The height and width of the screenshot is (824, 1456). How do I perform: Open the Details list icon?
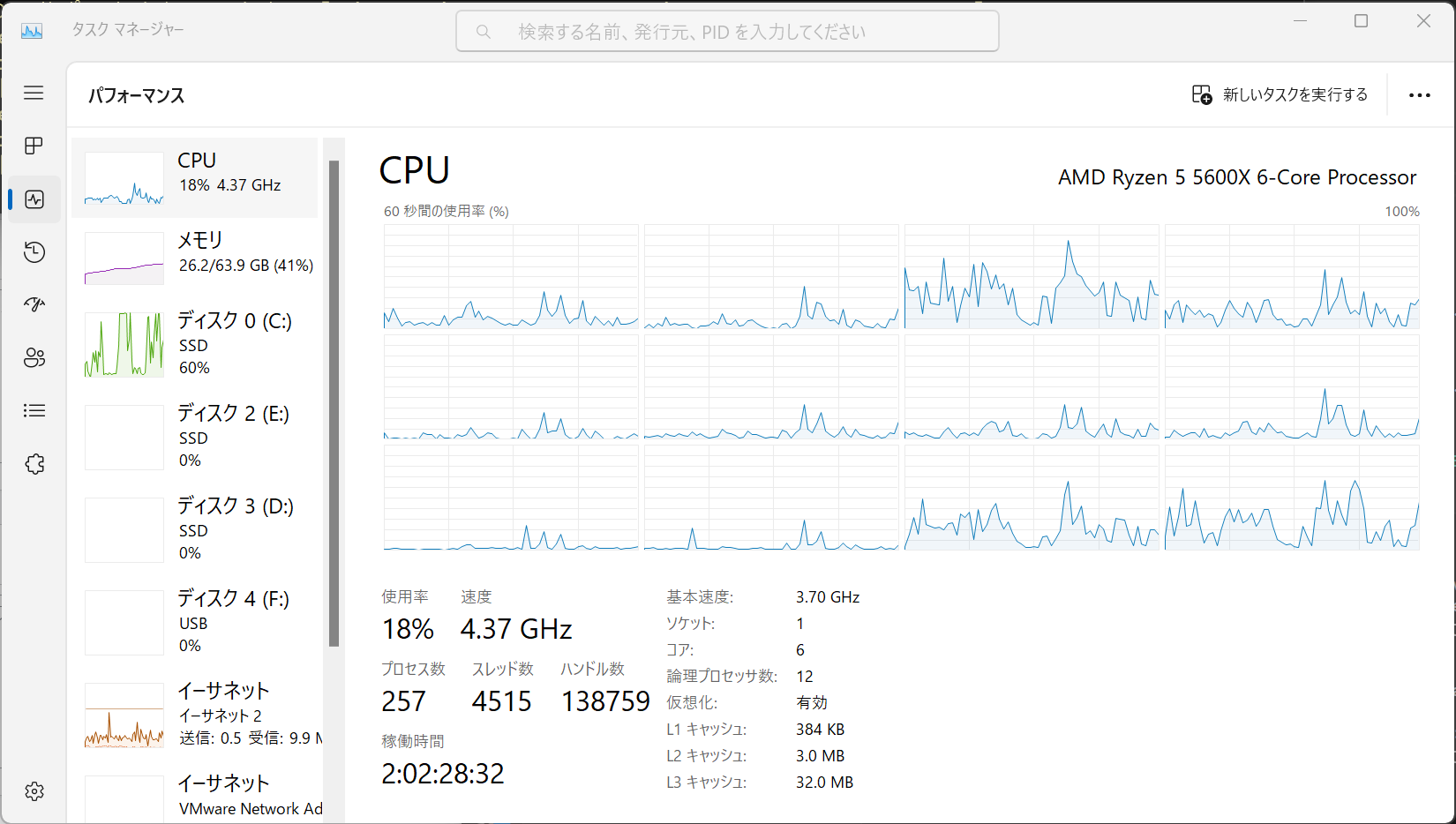[x=34, y=411]
